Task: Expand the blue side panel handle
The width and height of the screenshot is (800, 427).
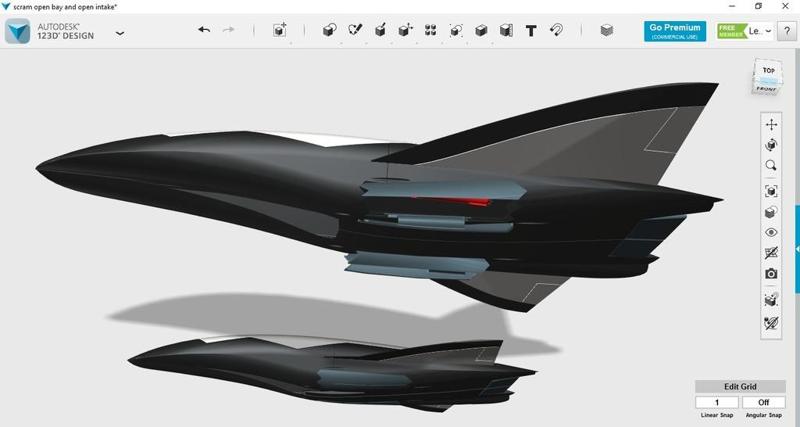Action: pos(797,248)
